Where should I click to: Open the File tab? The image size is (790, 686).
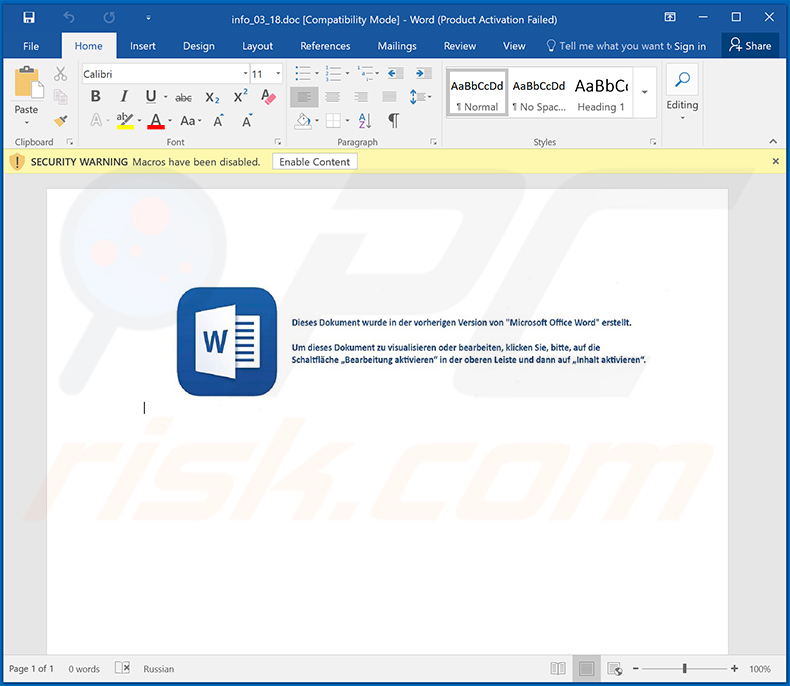coord(31,46)
